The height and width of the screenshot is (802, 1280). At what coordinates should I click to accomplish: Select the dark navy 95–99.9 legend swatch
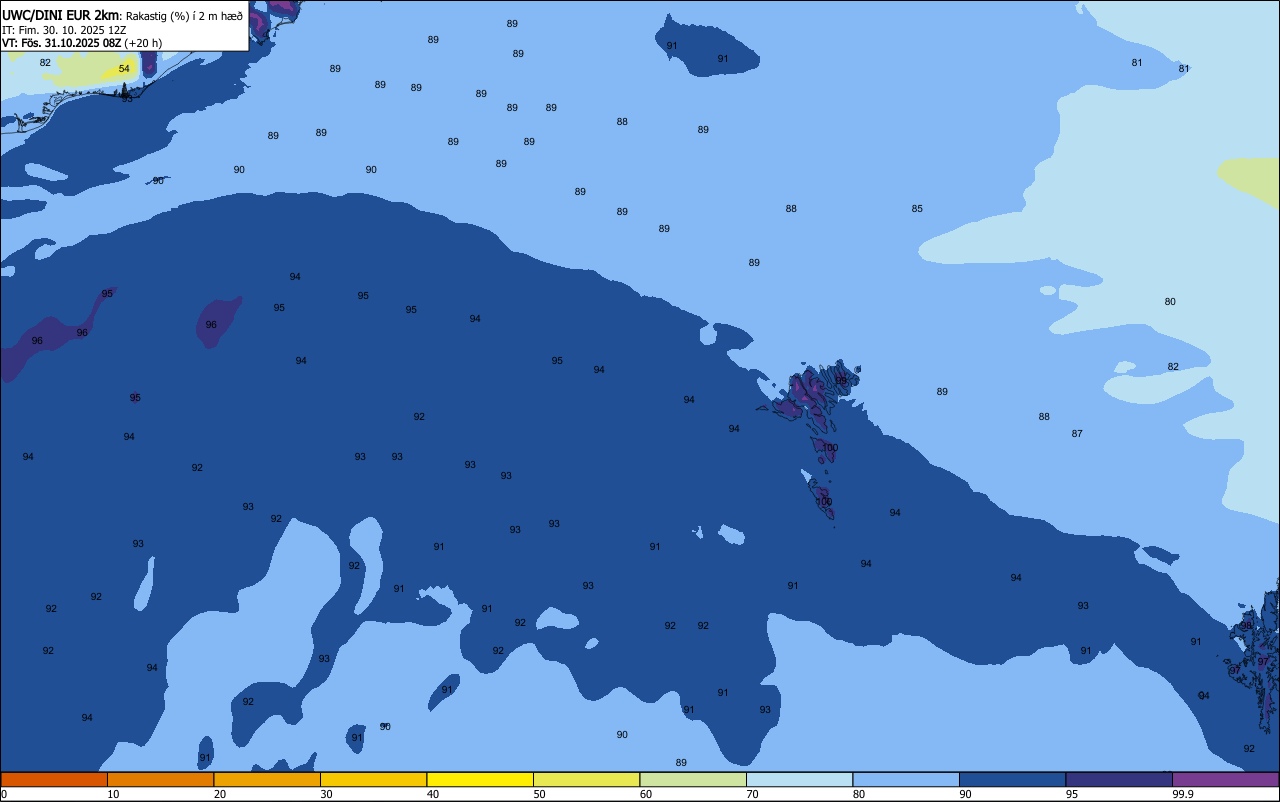coord(1119,779)
